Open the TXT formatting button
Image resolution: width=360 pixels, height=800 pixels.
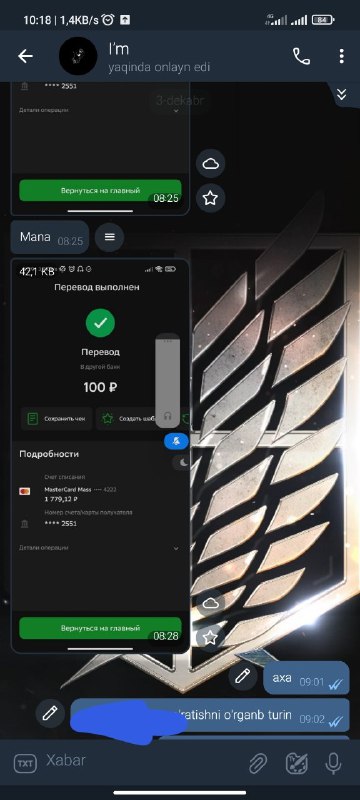click(24, 764)
